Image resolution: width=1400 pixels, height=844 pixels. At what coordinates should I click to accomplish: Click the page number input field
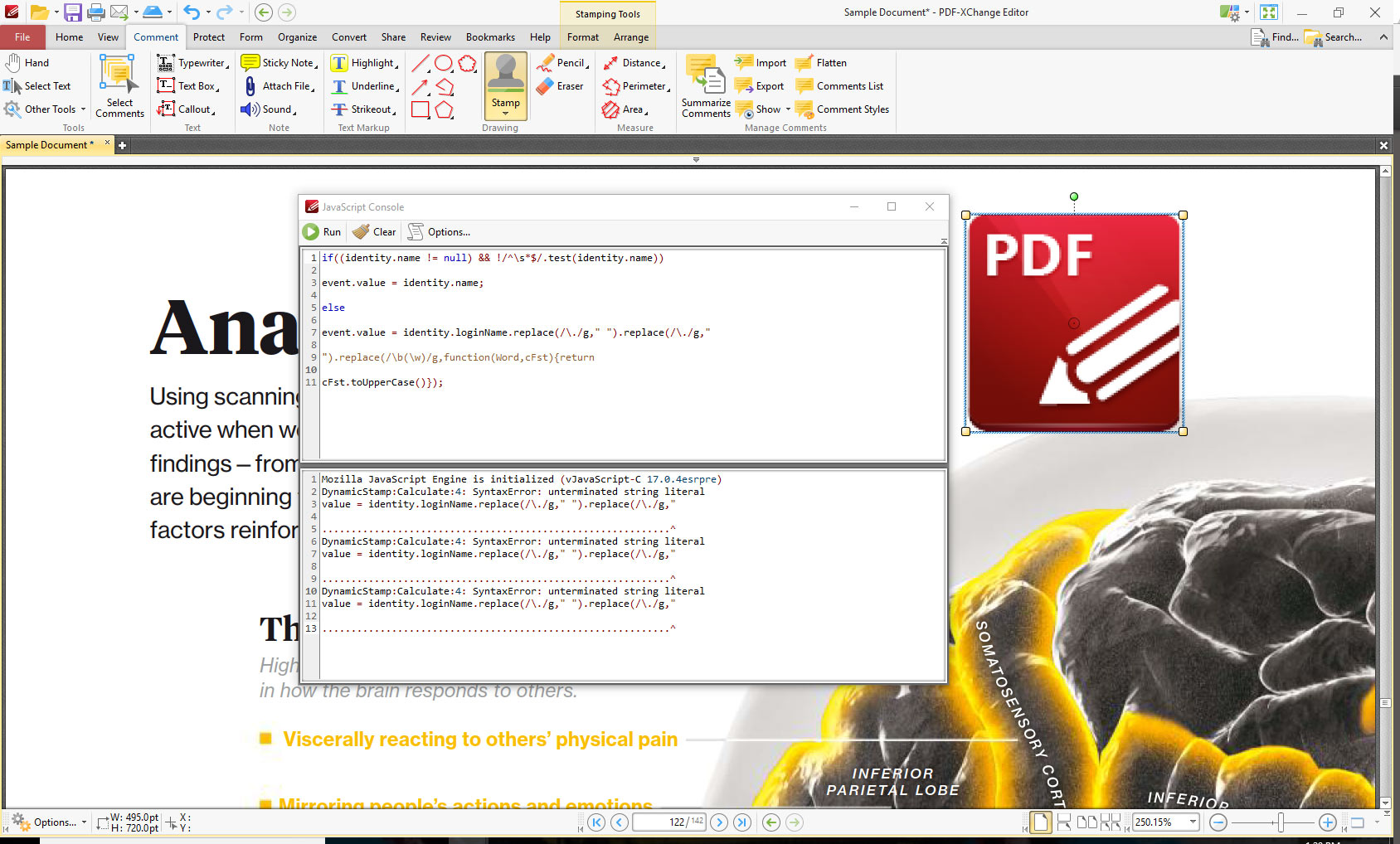(x=668, y=822)
